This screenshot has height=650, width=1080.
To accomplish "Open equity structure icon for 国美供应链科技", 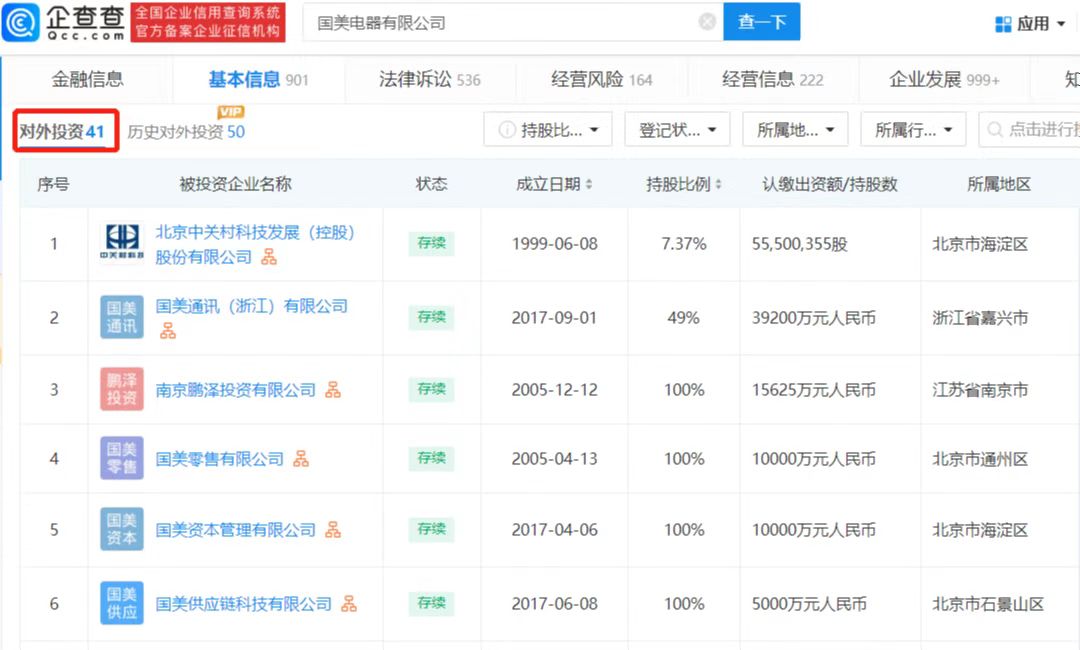I will (349, 604).
